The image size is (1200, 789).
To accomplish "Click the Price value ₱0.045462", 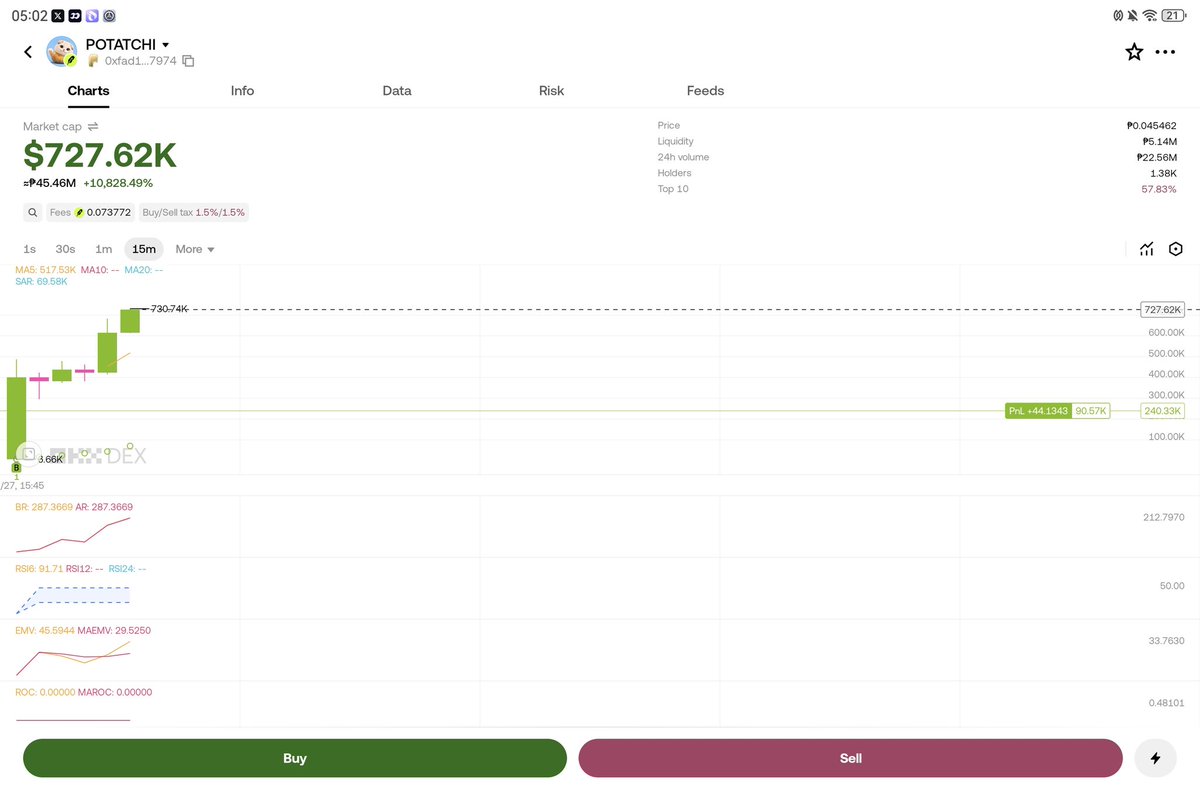I will (x=1151, y=126).
